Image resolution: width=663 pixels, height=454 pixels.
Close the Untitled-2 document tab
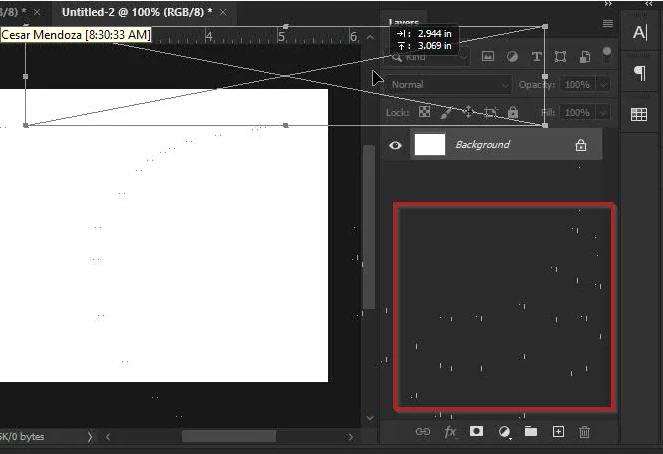(x=223, y=12)
